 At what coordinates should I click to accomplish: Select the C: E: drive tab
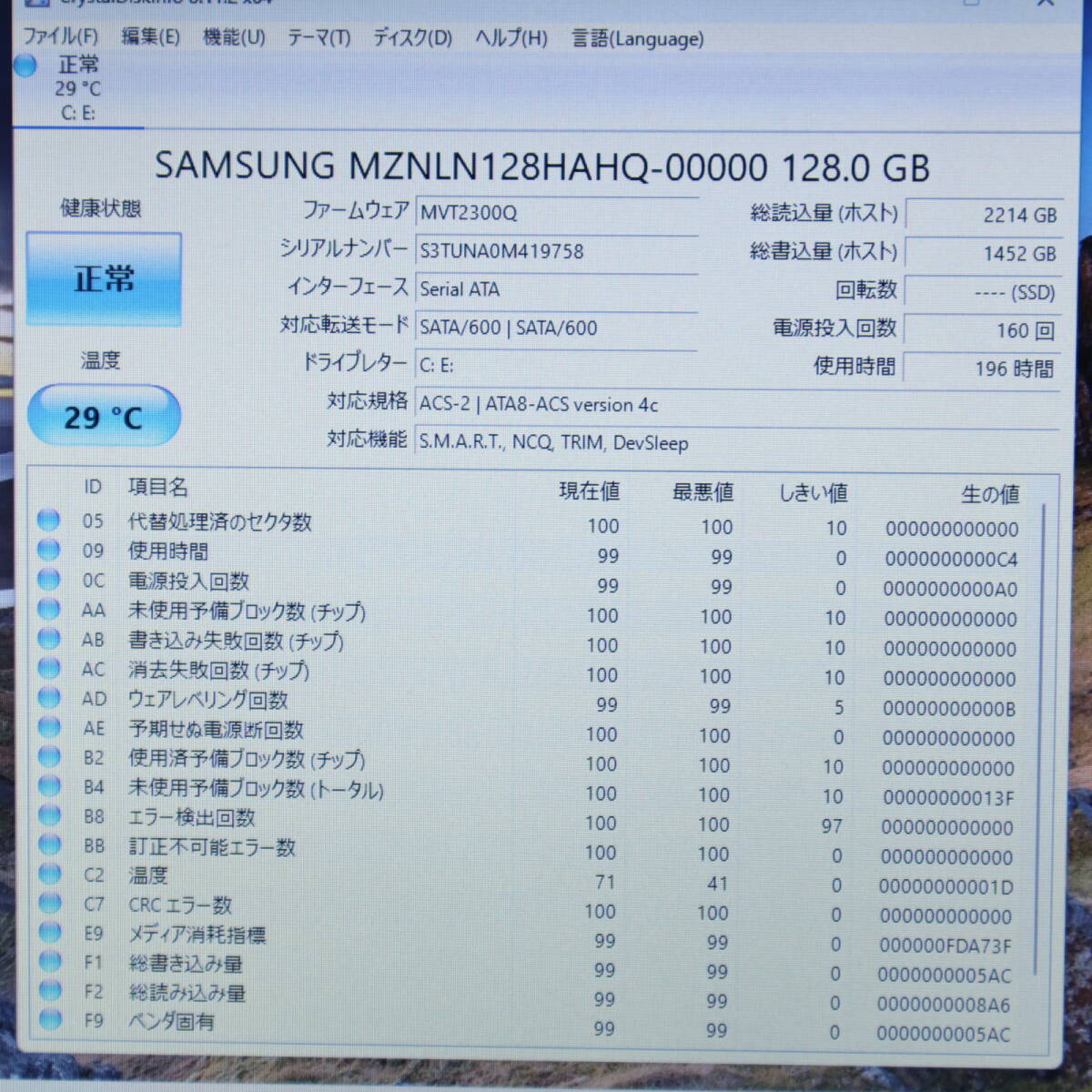tap(78, 90)
